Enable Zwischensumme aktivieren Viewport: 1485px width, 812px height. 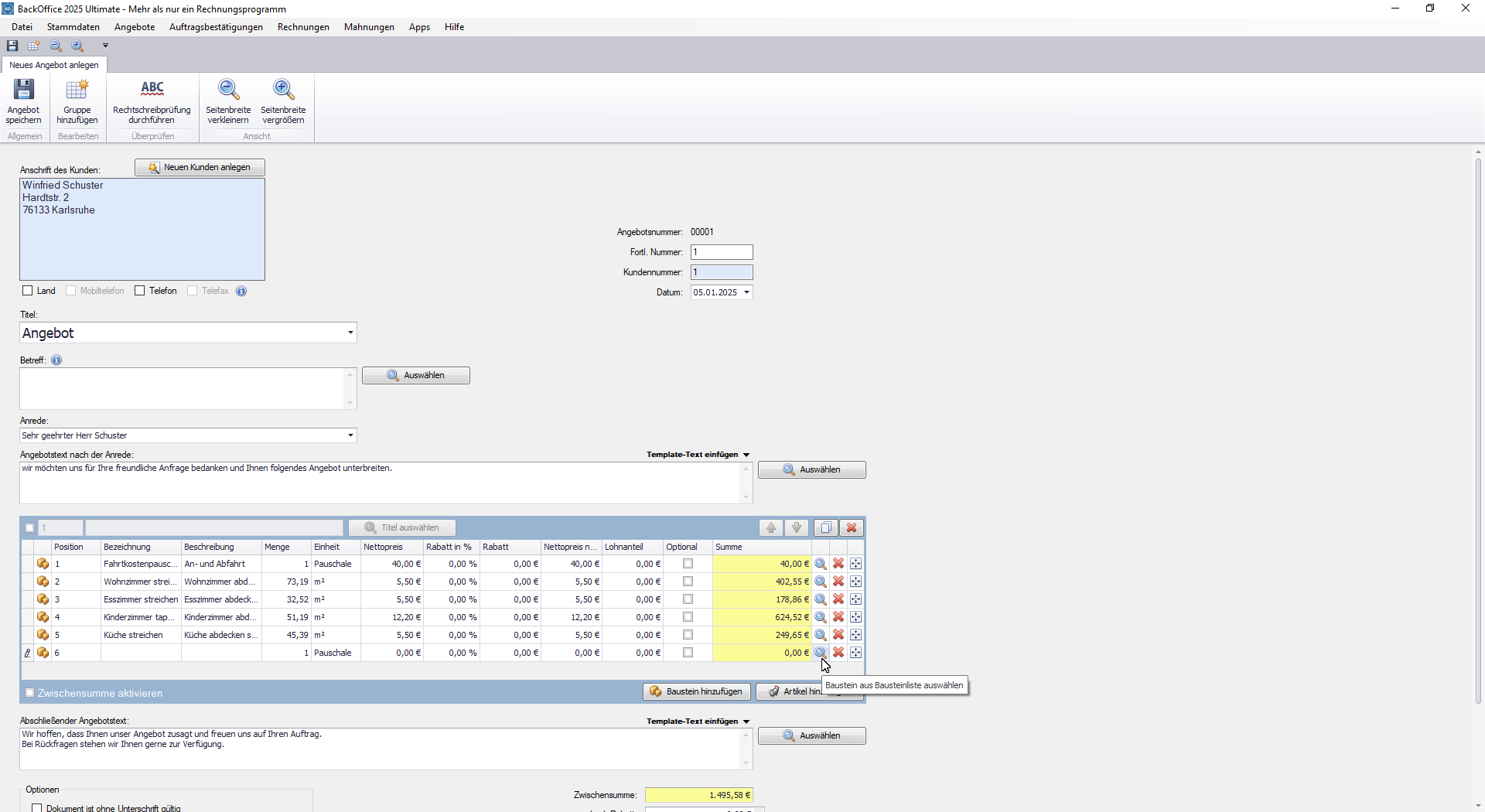pos(30,693)
